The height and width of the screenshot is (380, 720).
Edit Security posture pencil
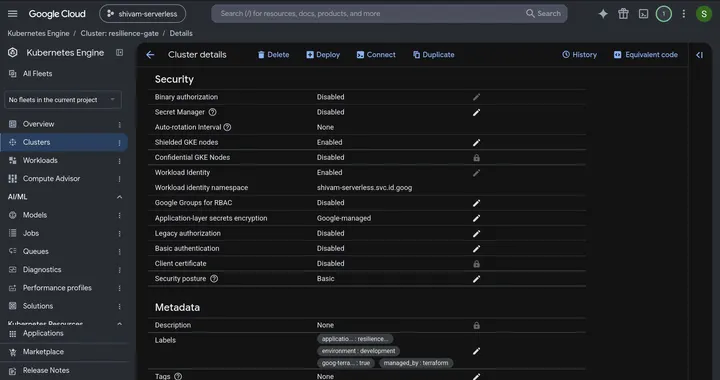(x=476, y=279)
